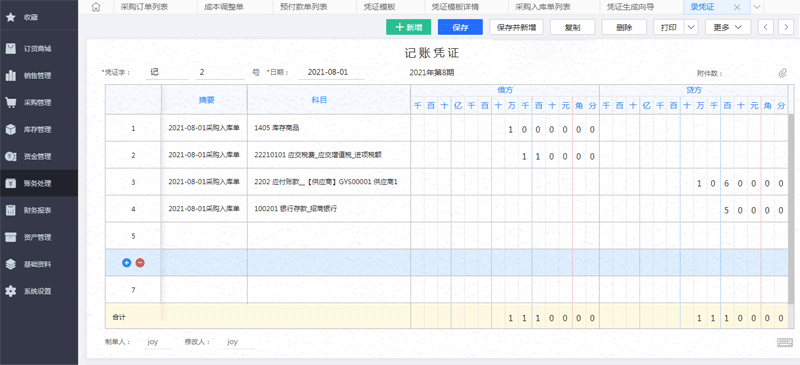Click the 复制 button

[x=572, y=28]
